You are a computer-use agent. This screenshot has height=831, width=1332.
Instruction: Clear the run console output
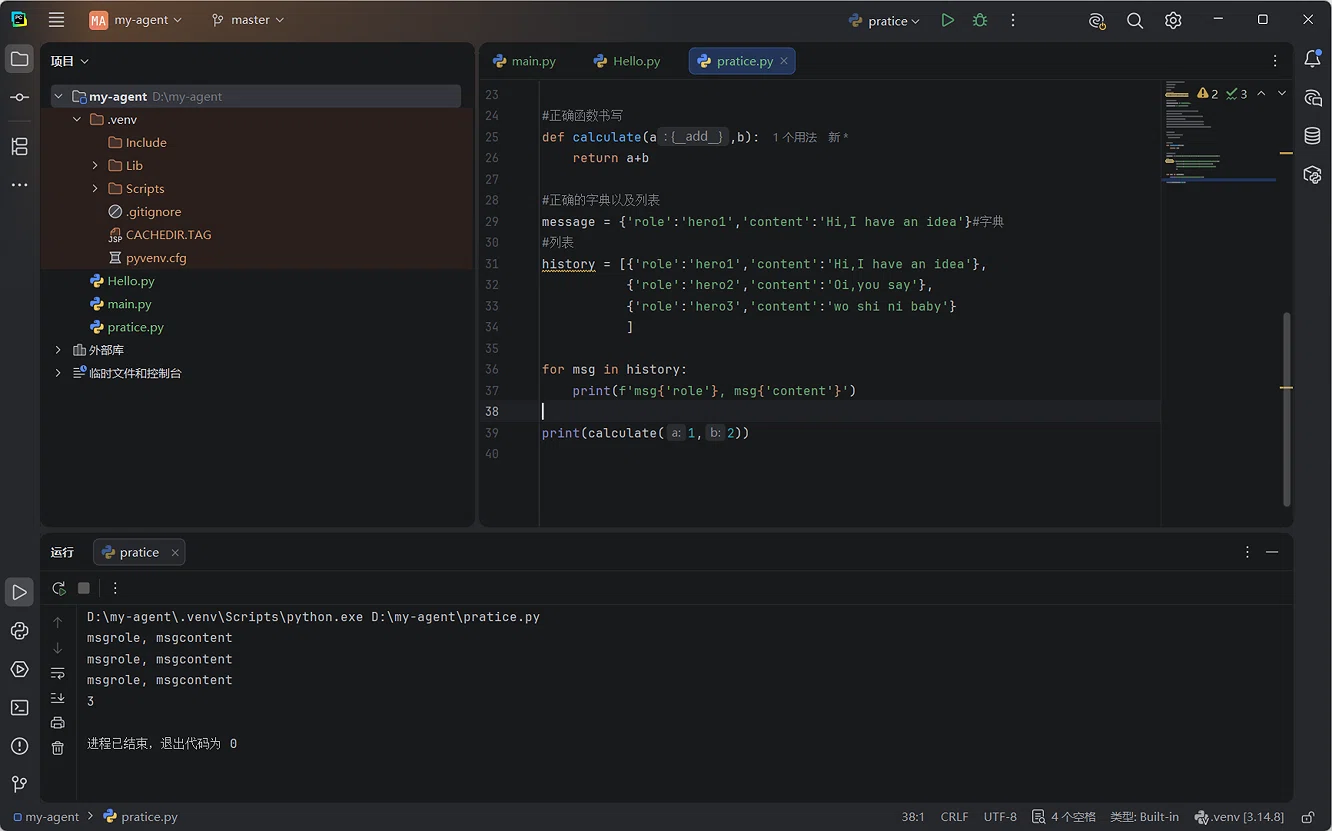click(58, 747)
